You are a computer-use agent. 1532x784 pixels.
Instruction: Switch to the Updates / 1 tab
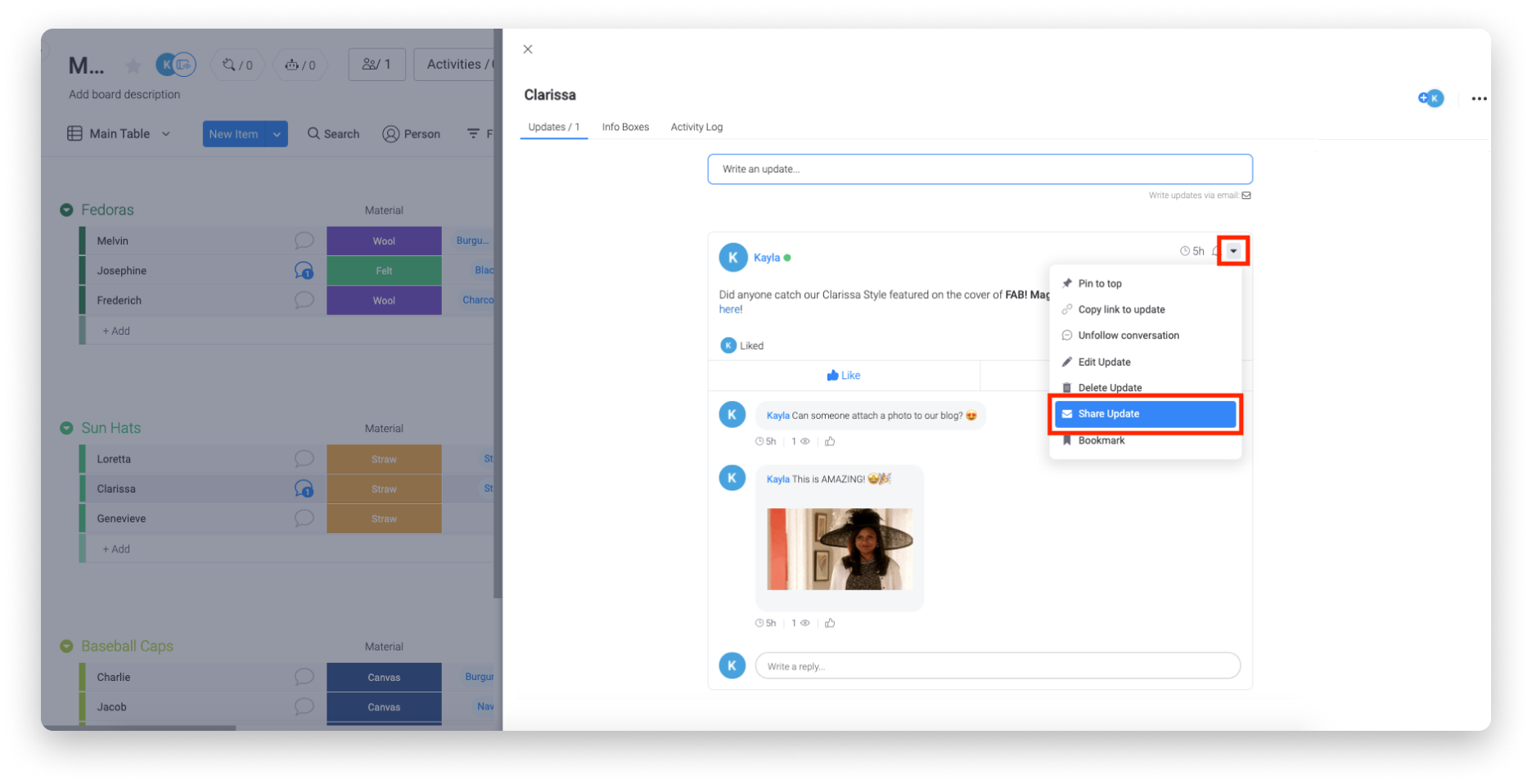tap(554, 127)
